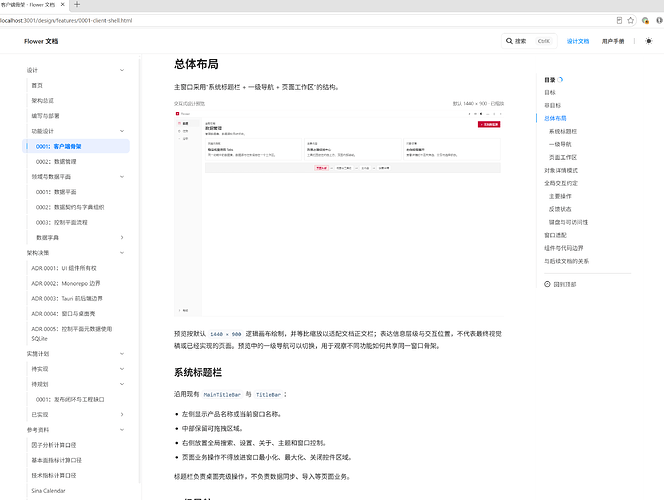664x500 pixels.
Task: Jump to 一级导航 in the table of contents
Action: (x=560, y=144)
